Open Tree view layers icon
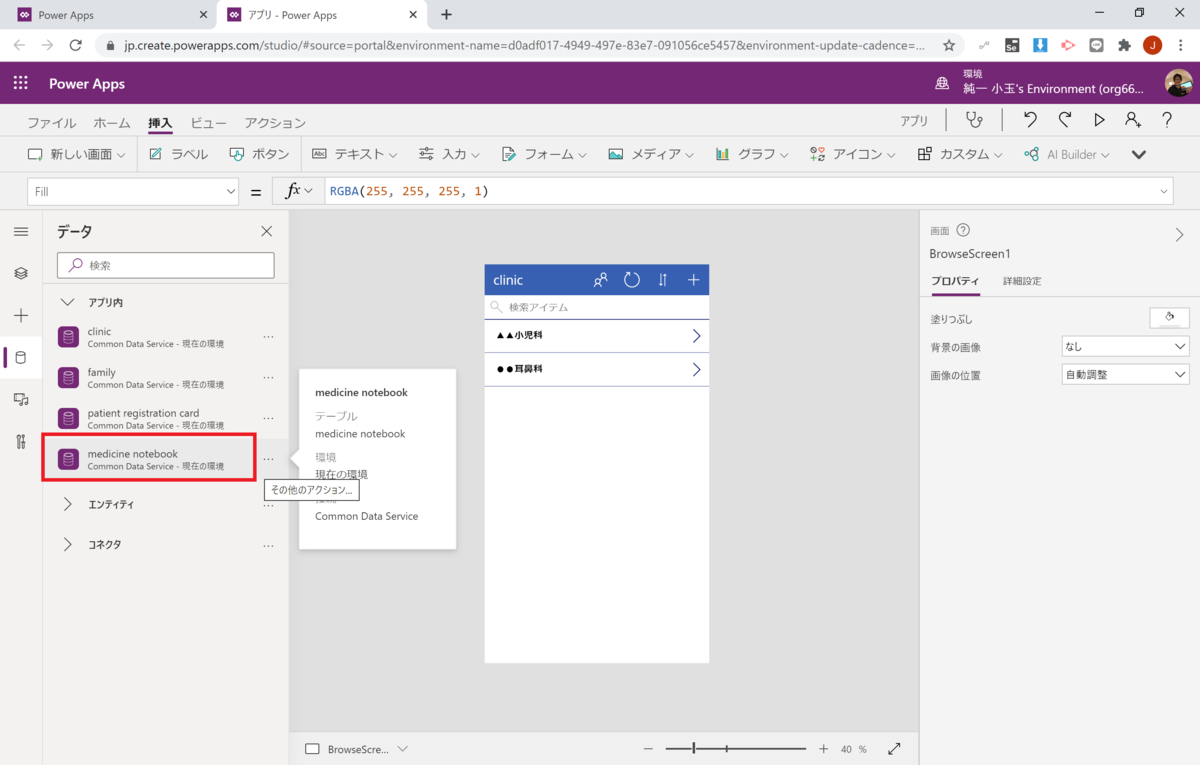Viewport: 1200px width, 765px height. pos(21,273)
